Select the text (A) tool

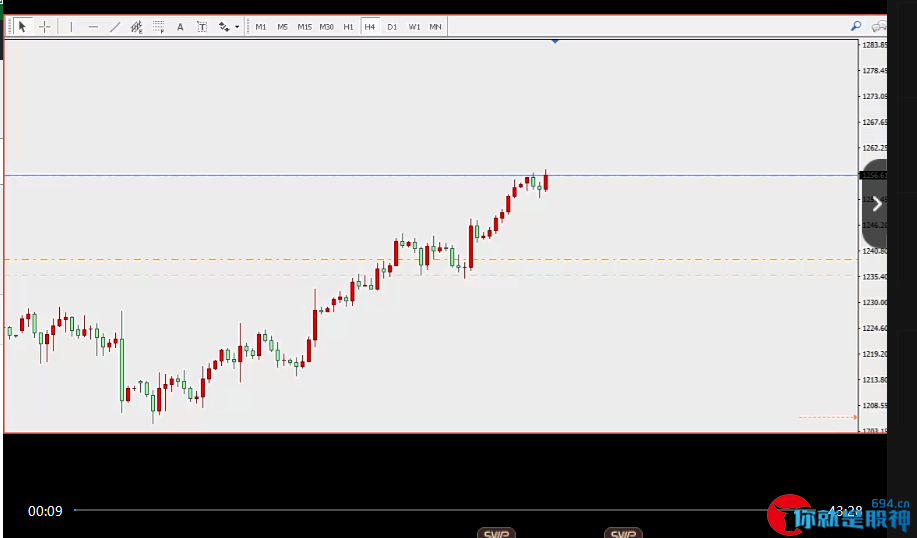coord(180,26)
